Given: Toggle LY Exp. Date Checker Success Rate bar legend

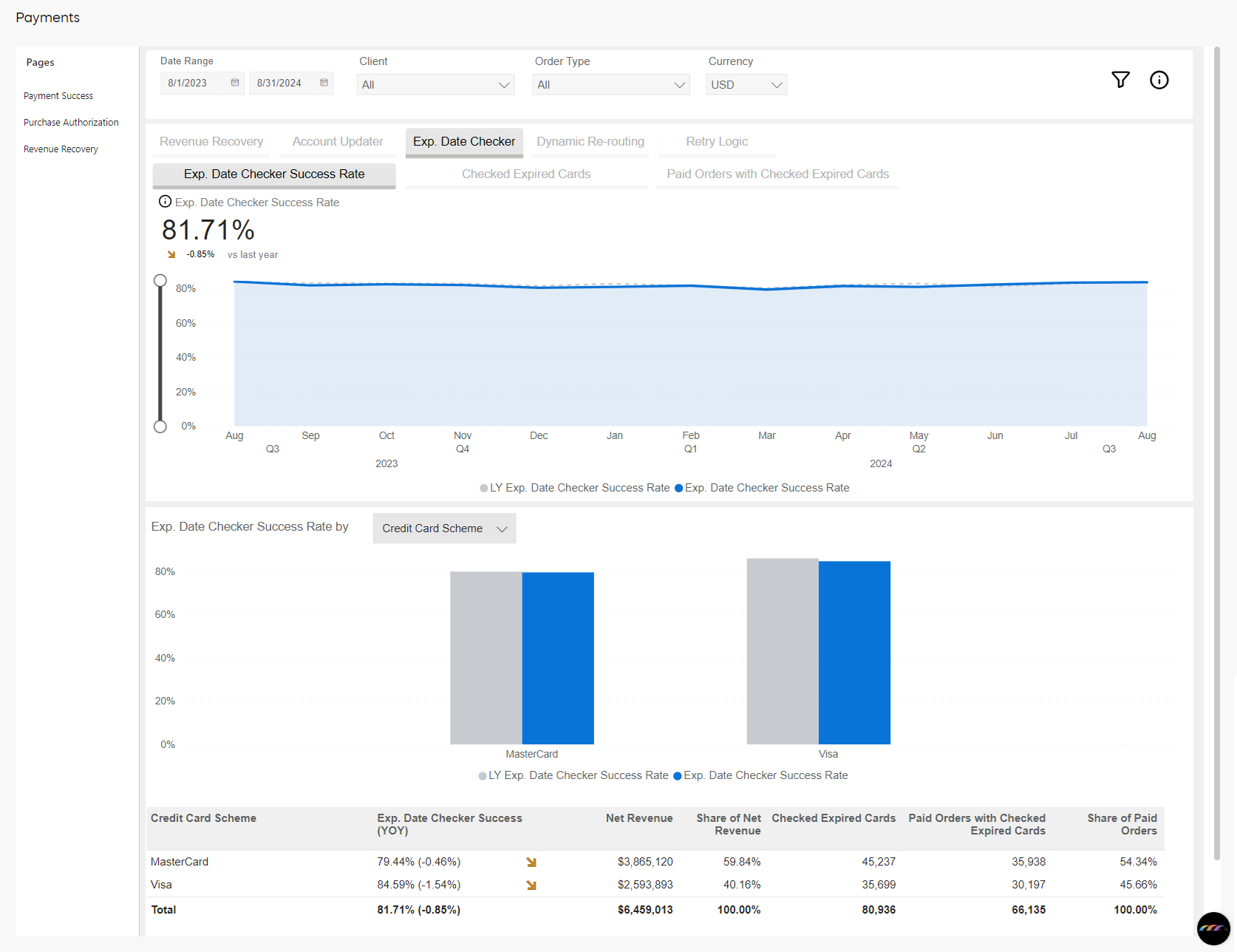Looking at the screenshot, I should [573, 775].
